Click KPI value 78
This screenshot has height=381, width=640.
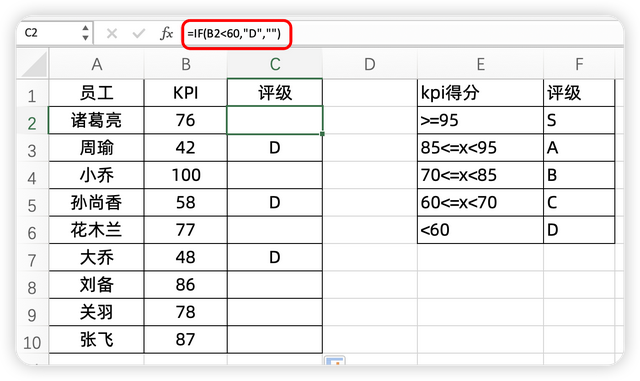(x=186, y=312)
